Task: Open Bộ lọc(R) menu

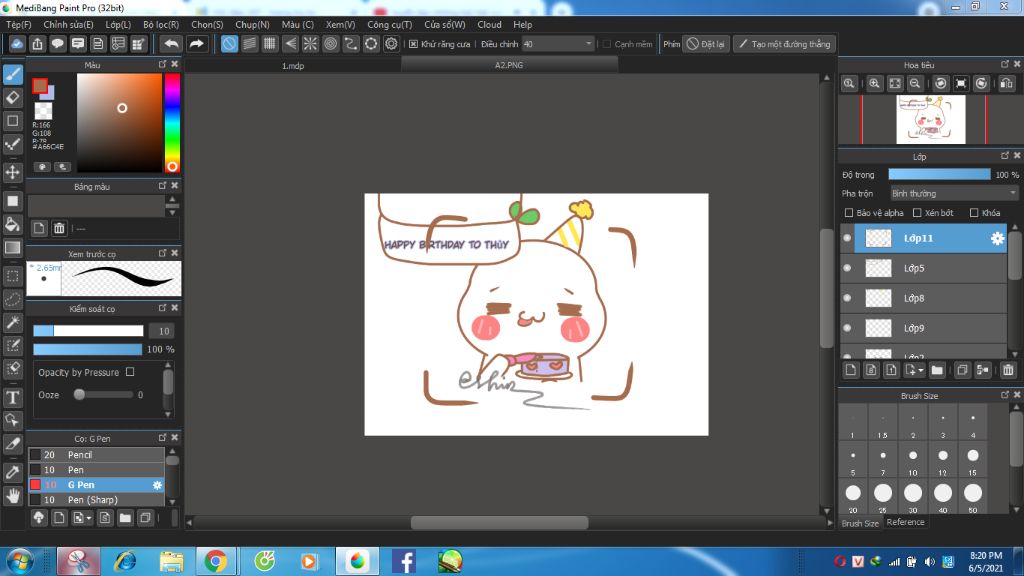Action: pos(161,24)
